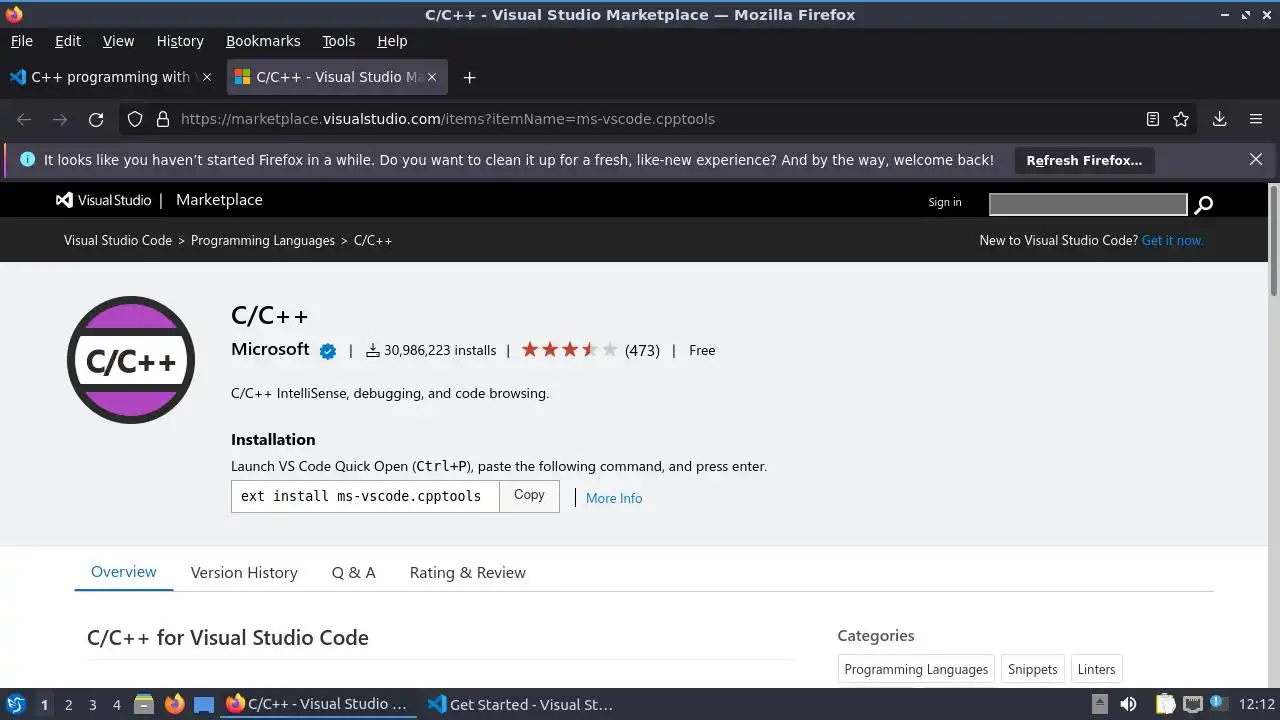The width and height of the screenshot is (1280, 720).
Task: Focus the Marketplace search box
Action: coord(1088,204)
